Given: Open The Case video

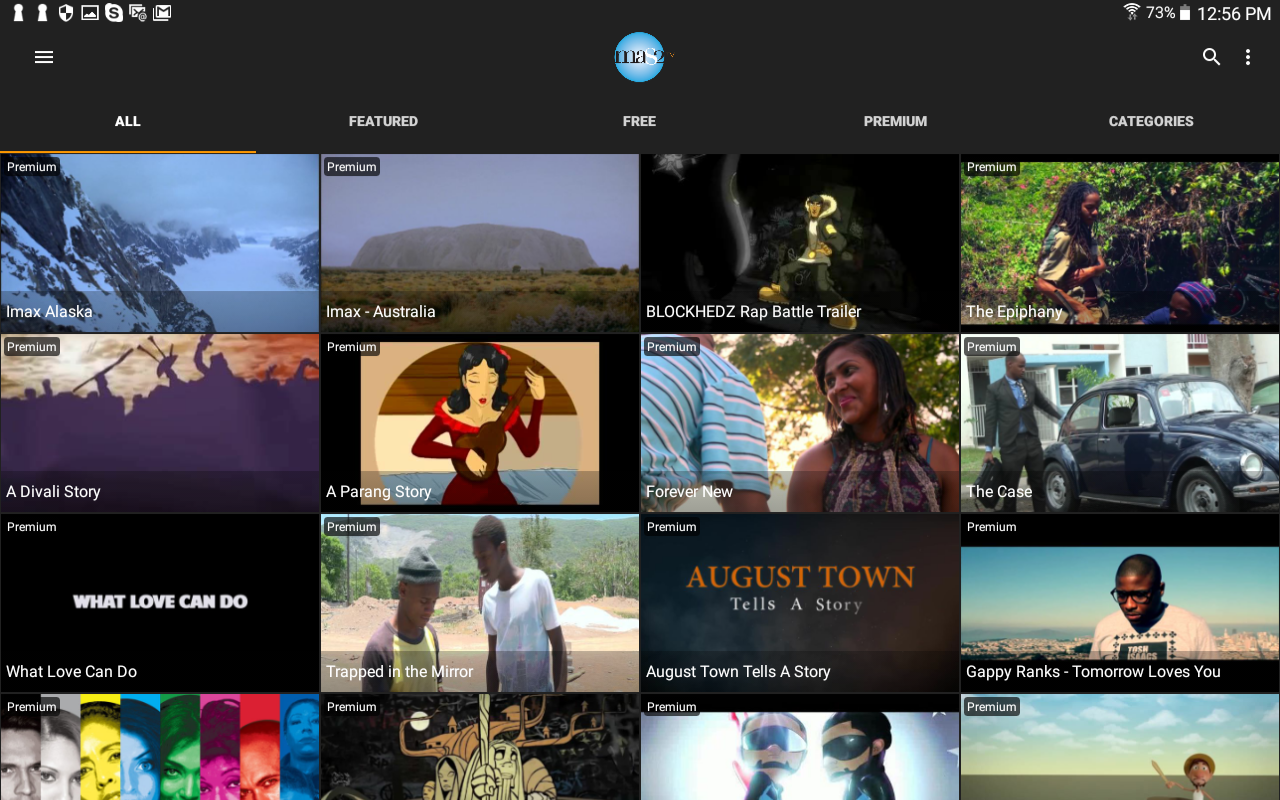Looking at the screenshot, I should coord(1120,423).
